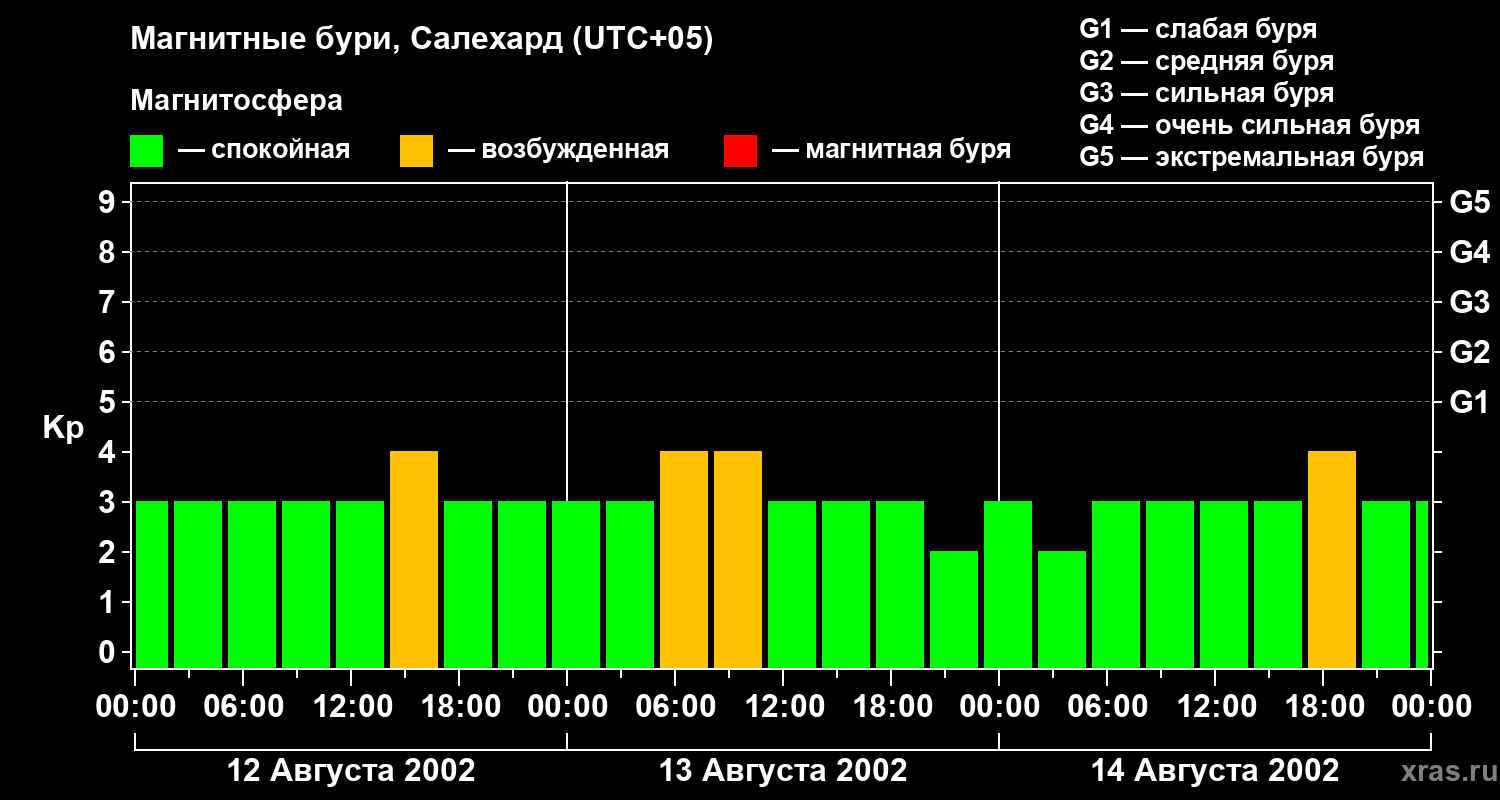The image size is (1500, 800).
Task: Click the G1 label on the right axis
Action: point(1470,402)
